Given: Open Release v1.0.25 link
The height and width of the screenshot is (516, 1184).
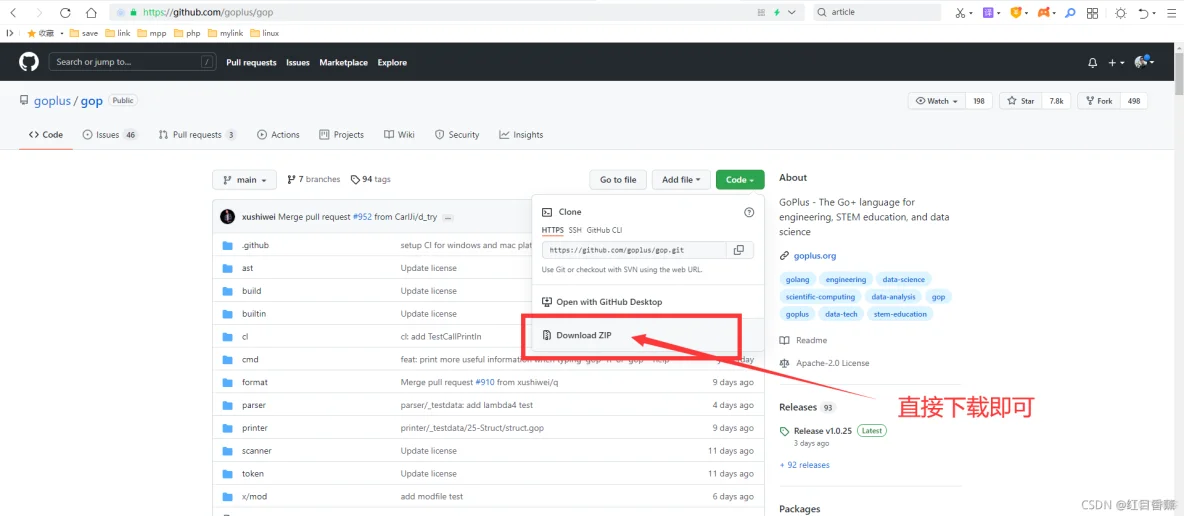Looking at the screenshot, I should tap(822, 431).
